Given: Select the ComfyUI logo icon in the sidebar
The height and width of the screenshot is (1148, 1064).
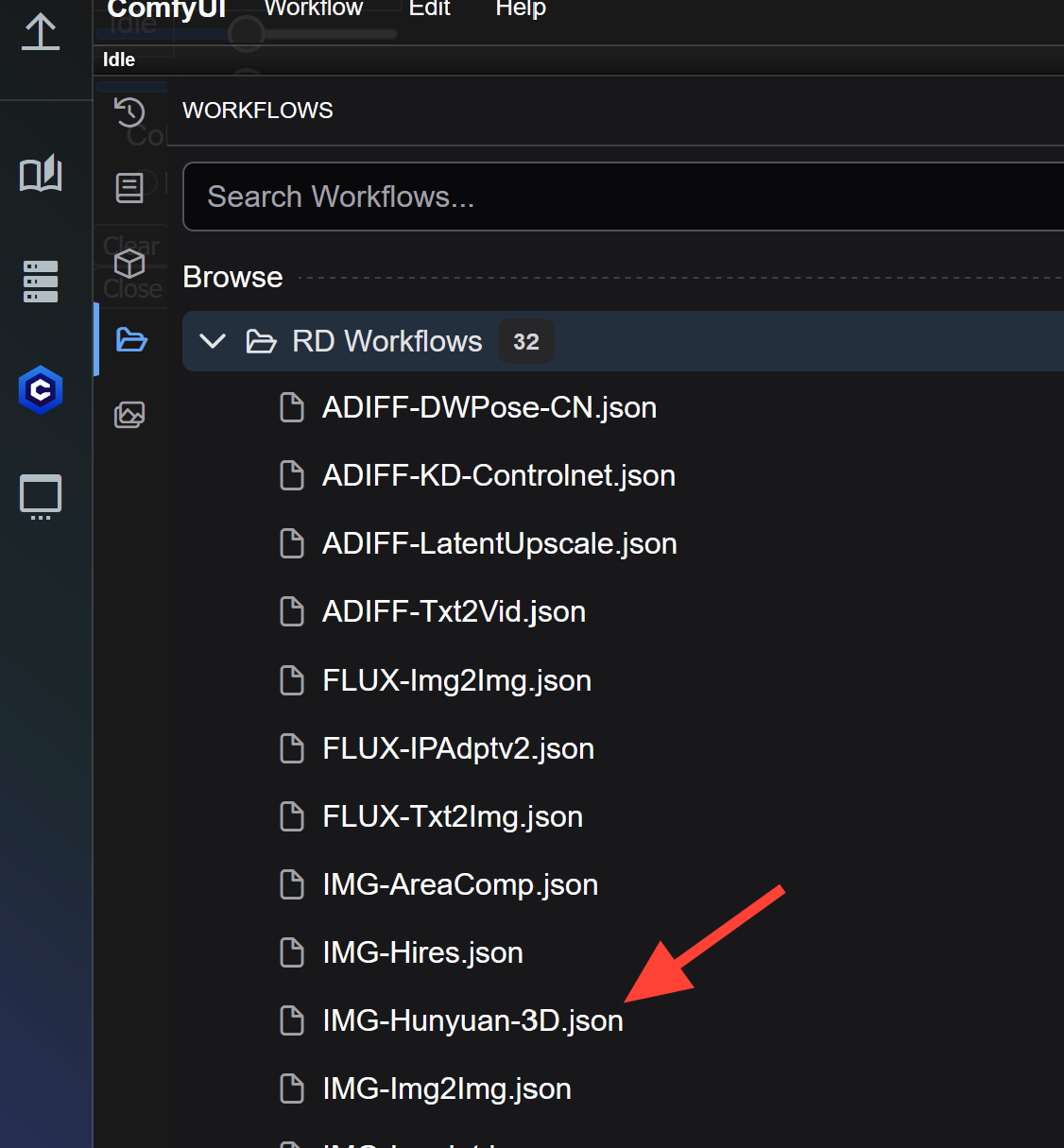Looking at the screenshot, I should pyautogui.click(x=40, y=389).
